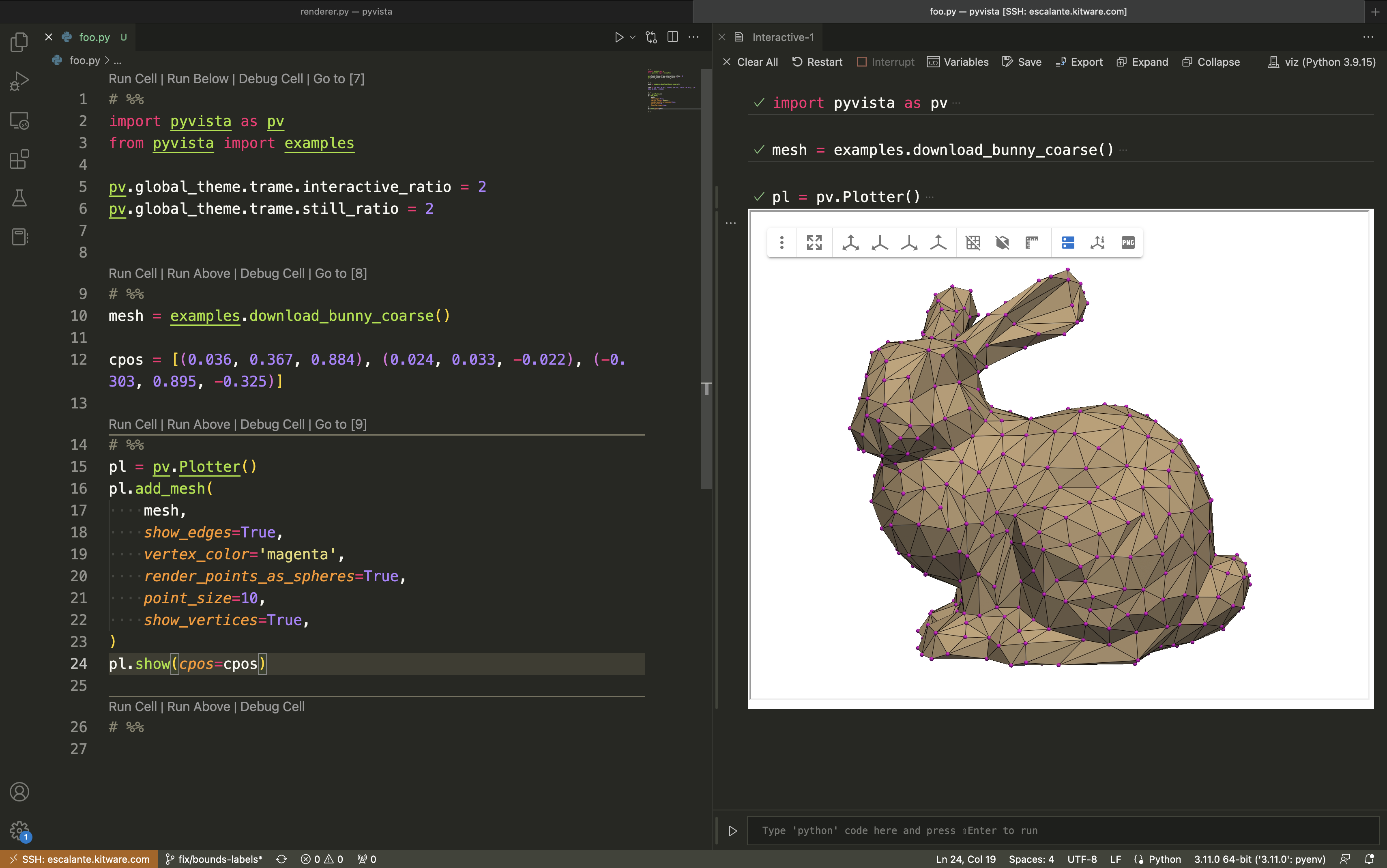Toggle the ruler in the viewer toolbar
Screen dimensions: 1387x868
[1032, 243]
